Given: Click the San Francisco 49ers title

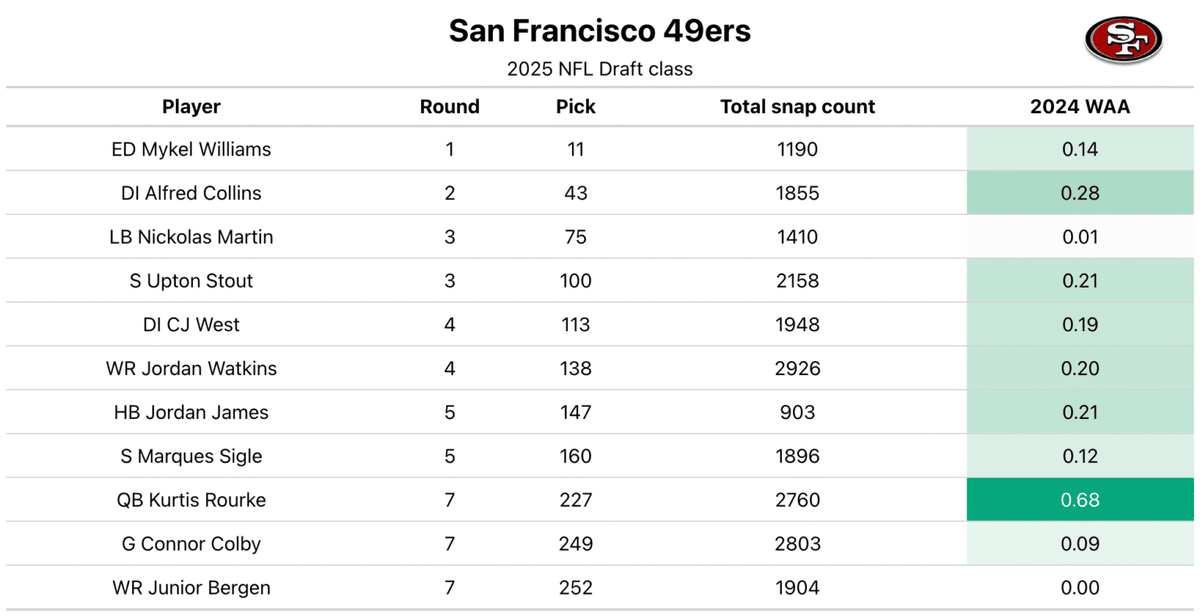Looking at the screenshot, I should pyautogui.click(x=599, y=31).
